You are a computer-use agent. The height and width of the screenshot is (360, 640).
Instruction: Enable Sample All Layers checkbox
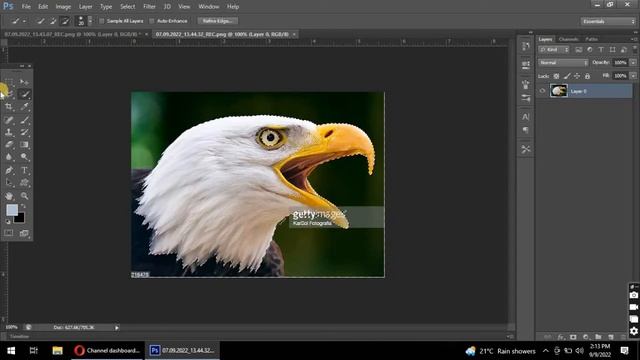(102, 21)
